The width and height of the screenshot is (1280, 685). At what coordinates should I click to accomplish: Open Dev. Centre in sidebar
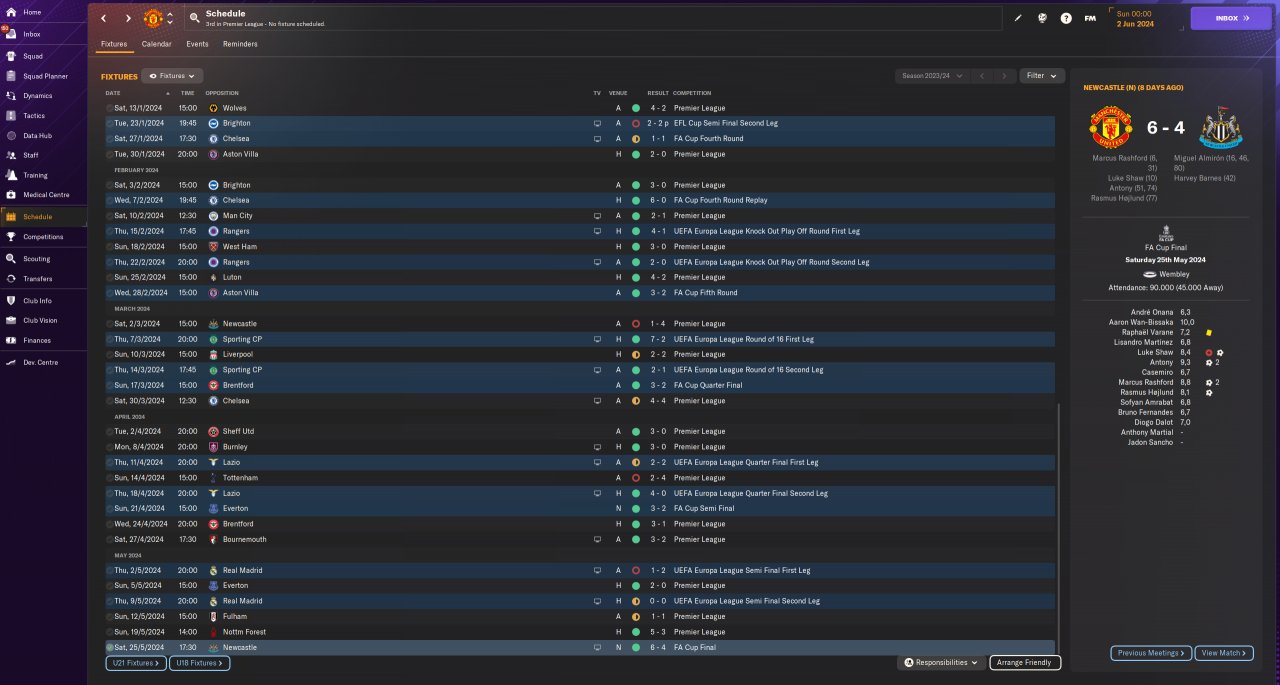pos(40,362)
